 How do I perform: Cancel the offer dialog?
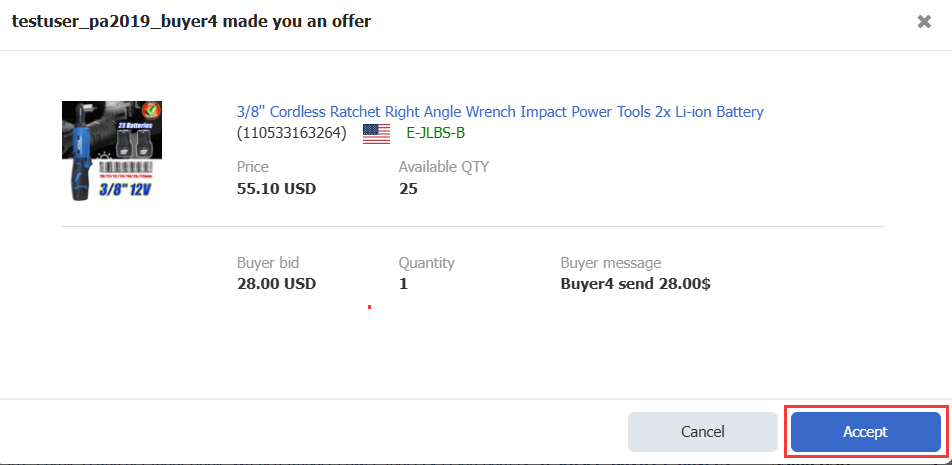click(702, 432)
